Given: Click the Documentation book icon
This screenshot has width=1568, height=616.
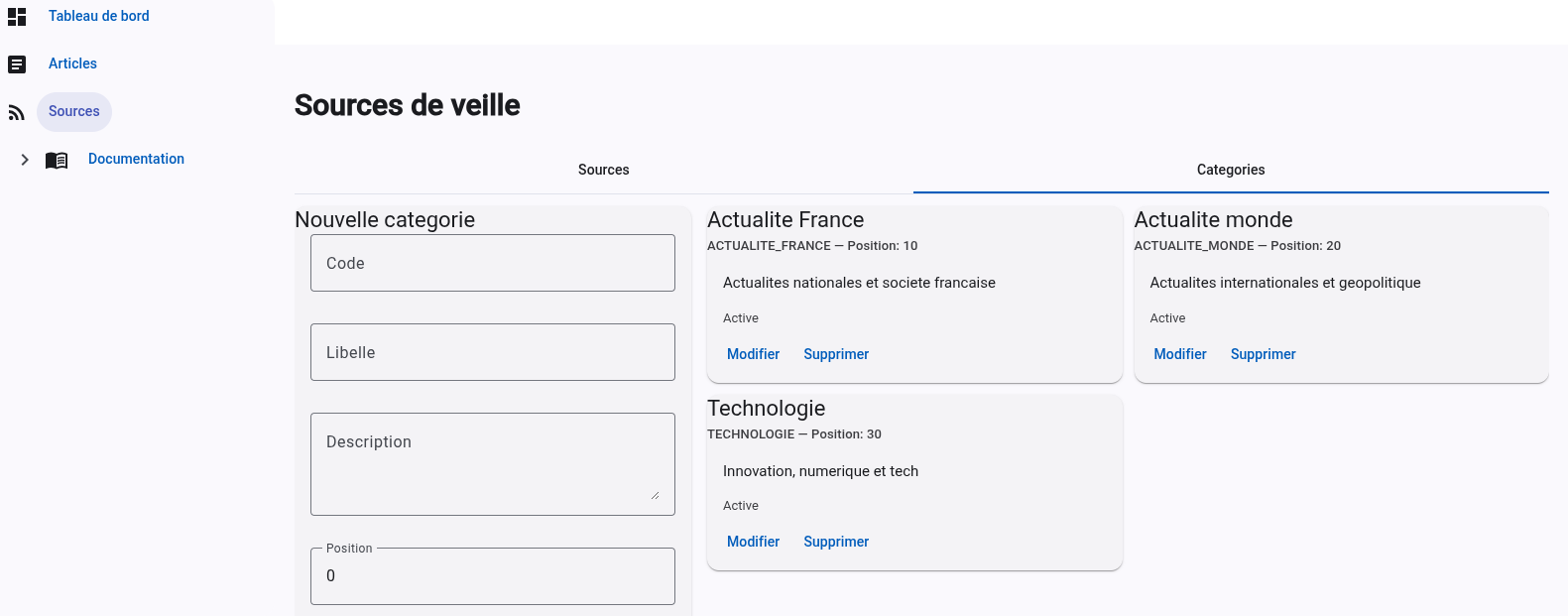Looking at the screenshot, I should (x=57, y=160).
